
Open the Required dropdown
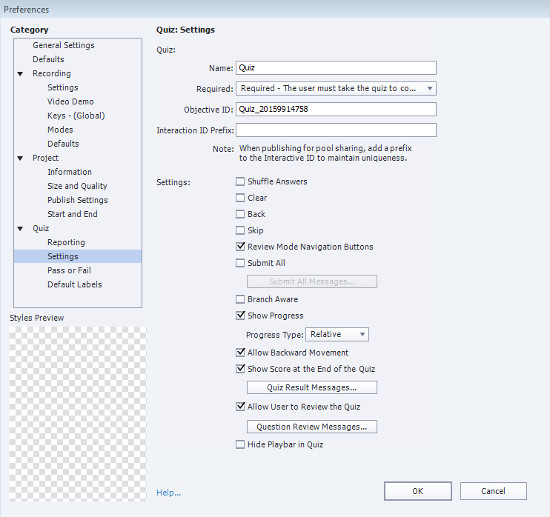tap(336, 88)
